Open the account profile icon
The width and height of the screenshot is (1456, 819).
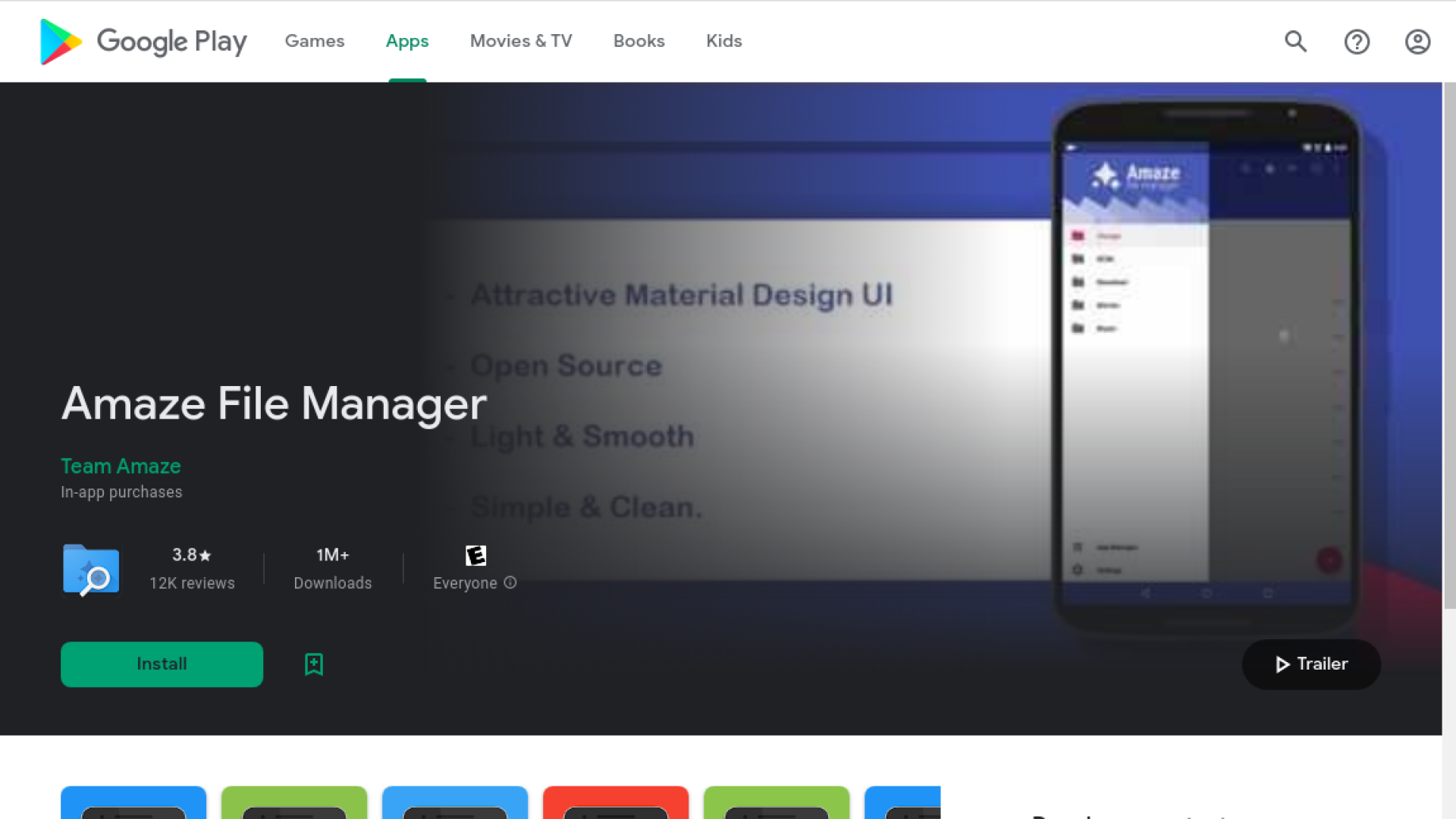(1417, 41)
